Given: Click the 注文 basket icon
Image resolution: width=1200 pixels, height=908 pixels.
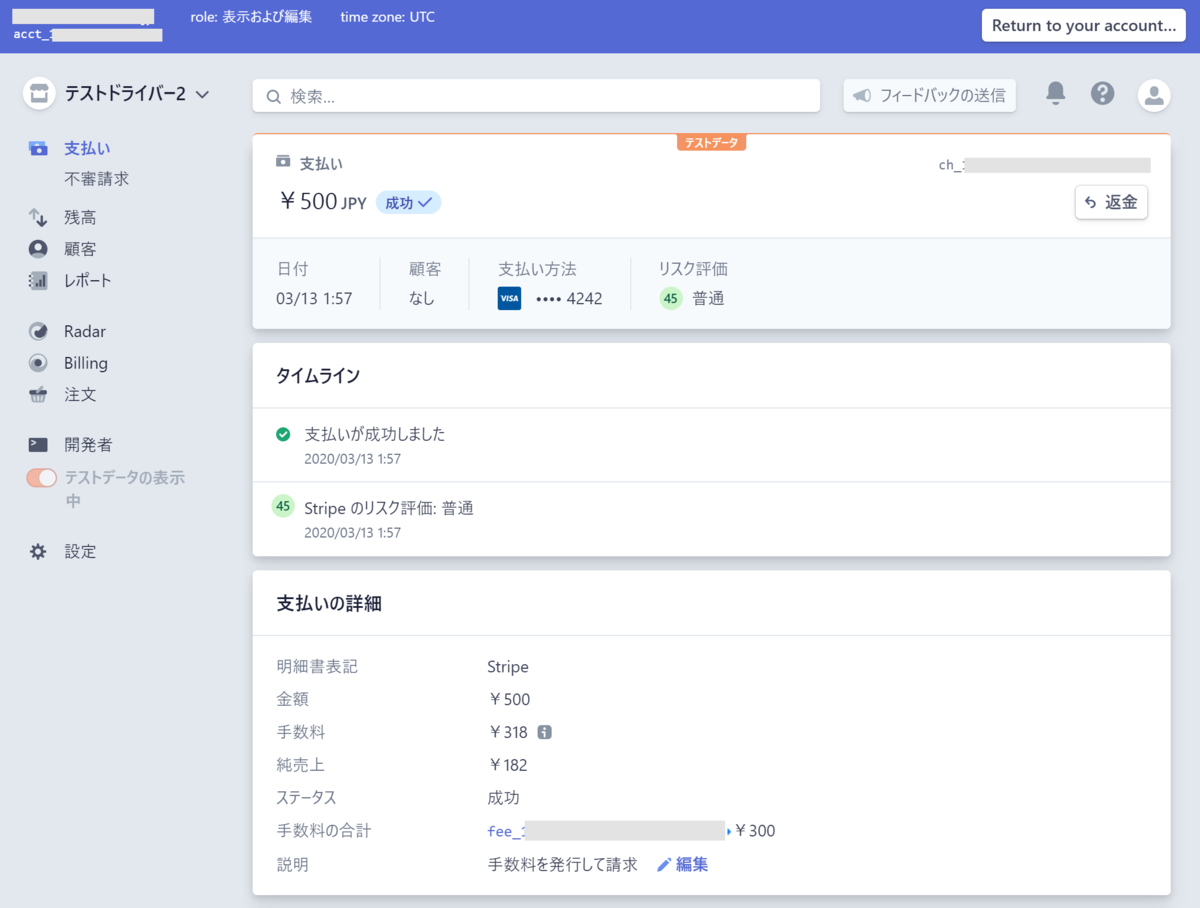Looking at the screenshot, I should point(38,395).
